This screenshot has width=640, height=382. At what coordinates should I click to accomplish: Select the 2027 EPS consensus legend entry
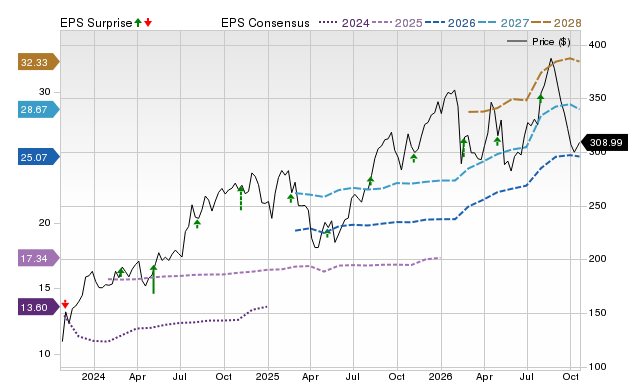tap(503, 23)
